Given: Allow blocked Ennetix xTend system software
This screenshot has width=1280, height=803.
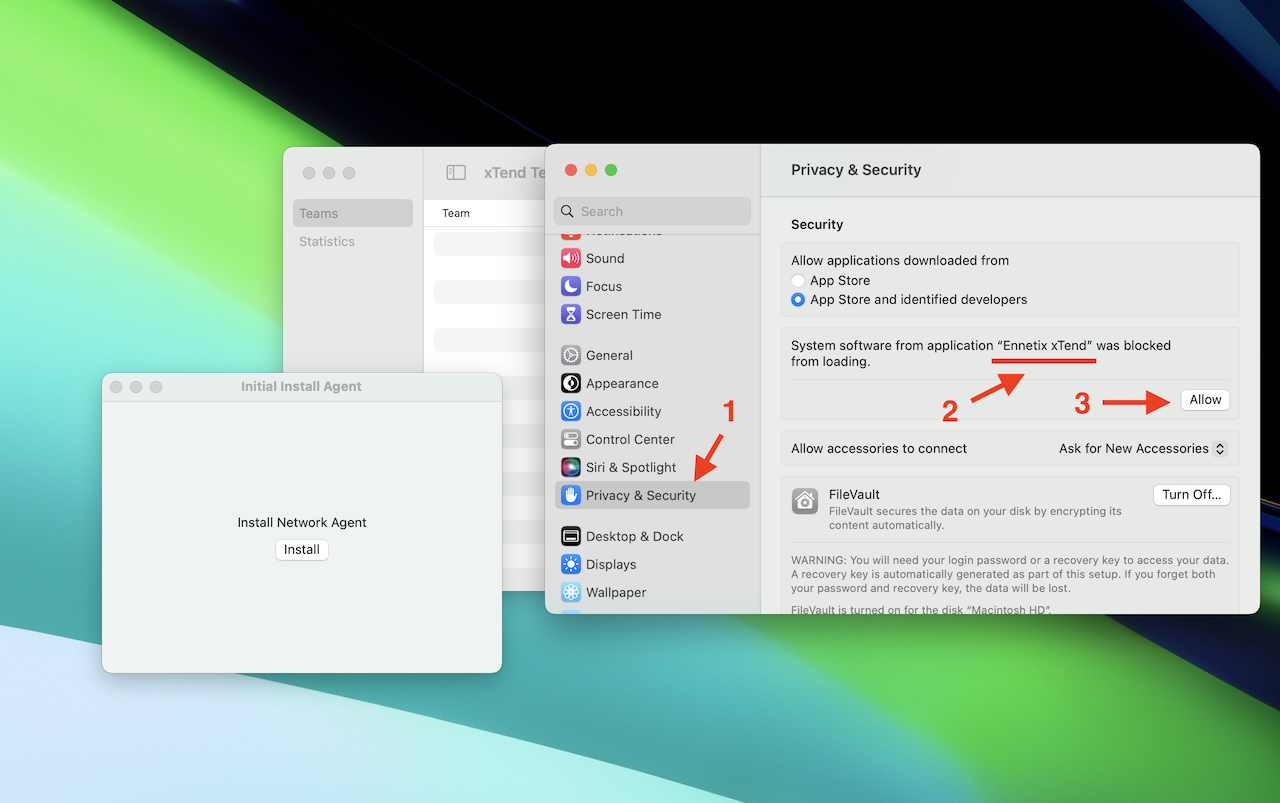Looking at the screenshot, I should point(1205,400).
